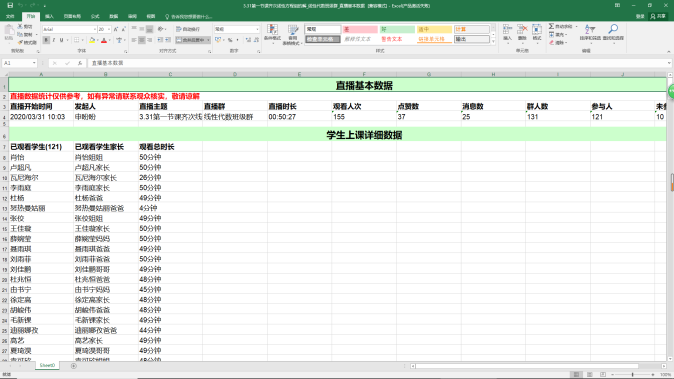Decrease the indent level
This screenshot has width=674, height=379.
click(160, 40)
